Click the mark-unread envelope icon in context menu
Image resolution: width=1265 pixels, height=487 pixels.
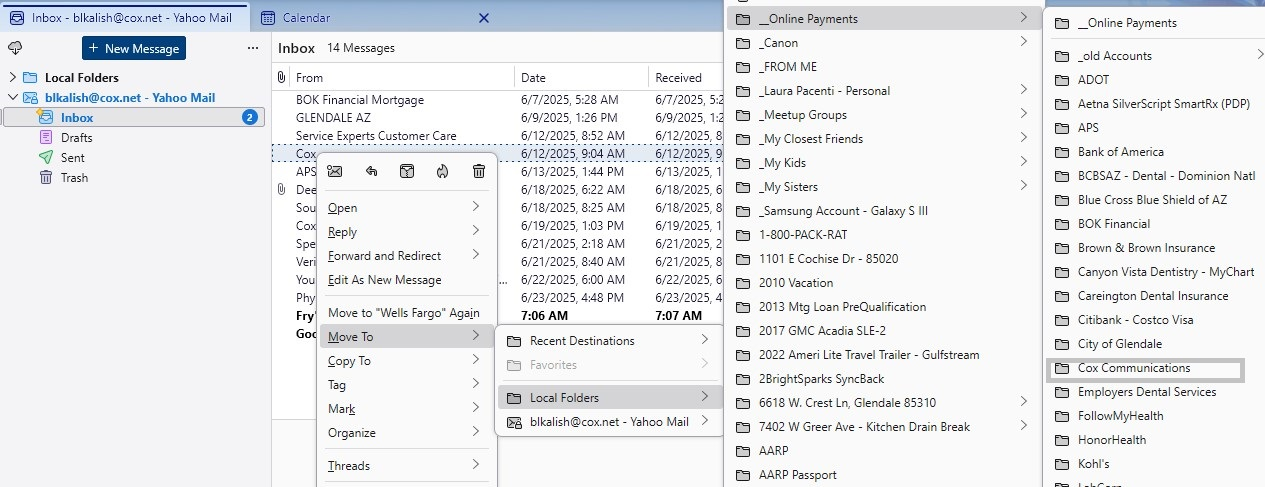click(335, 171)
